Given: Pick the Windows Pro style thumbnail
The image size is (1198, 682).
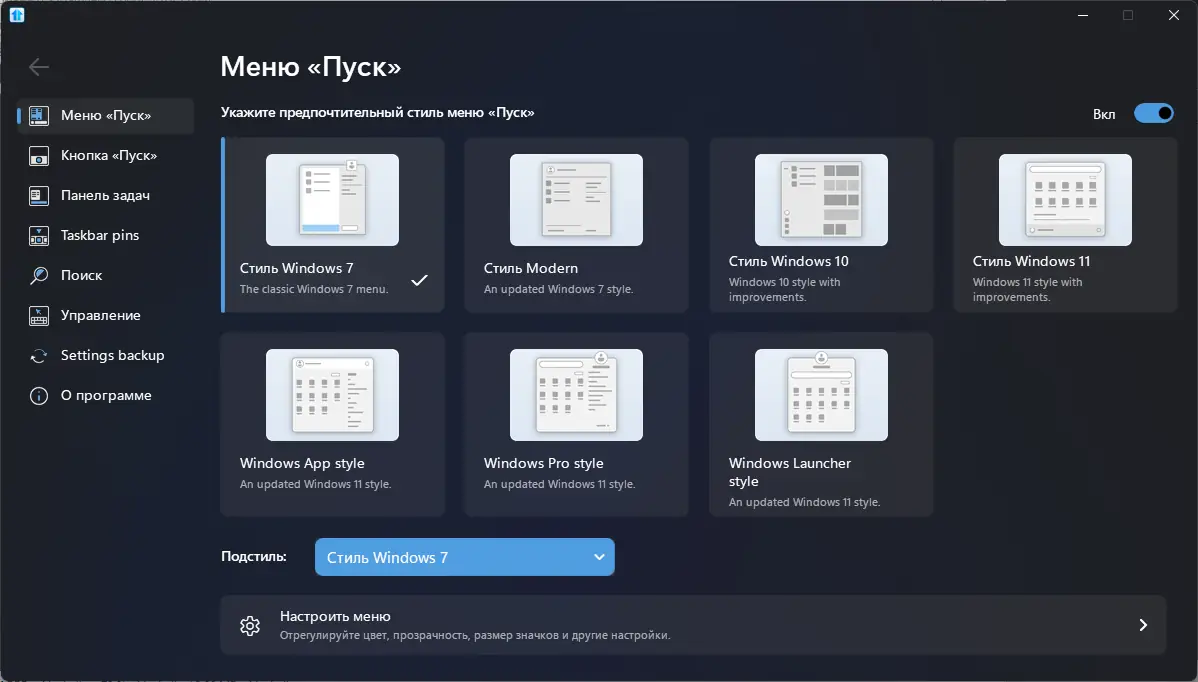Looking at the screenshot, I should (x=576, y=395).
